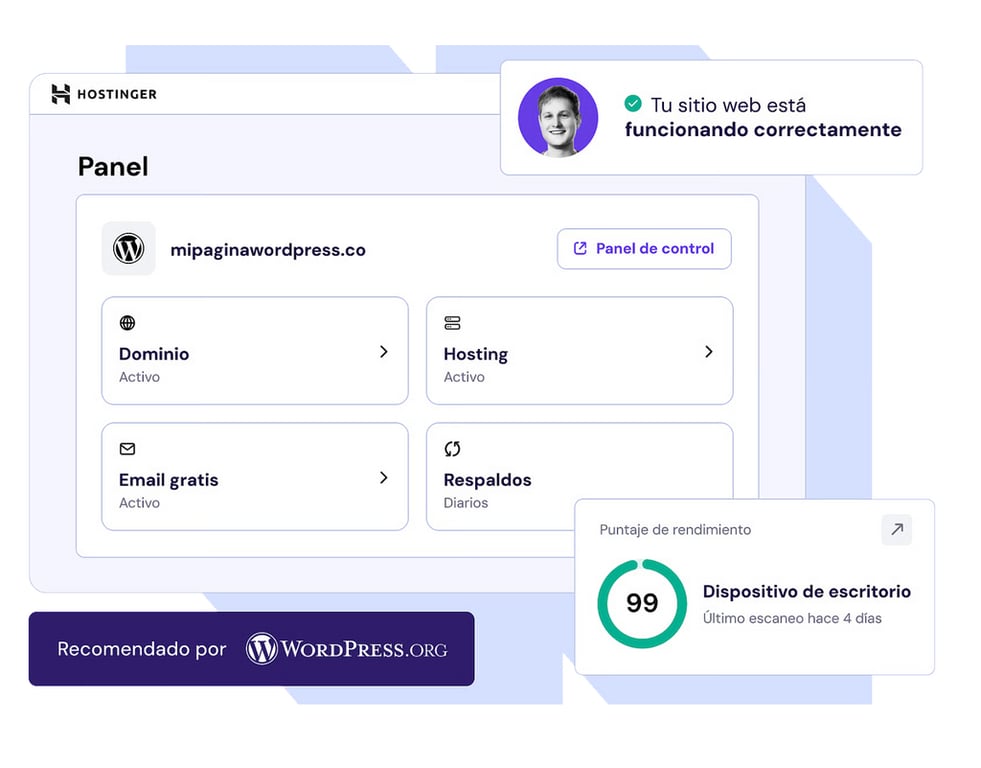The image size is (981, 768).
Task: Expand the Dominio section chevron
Action: (x=383, y=352)
